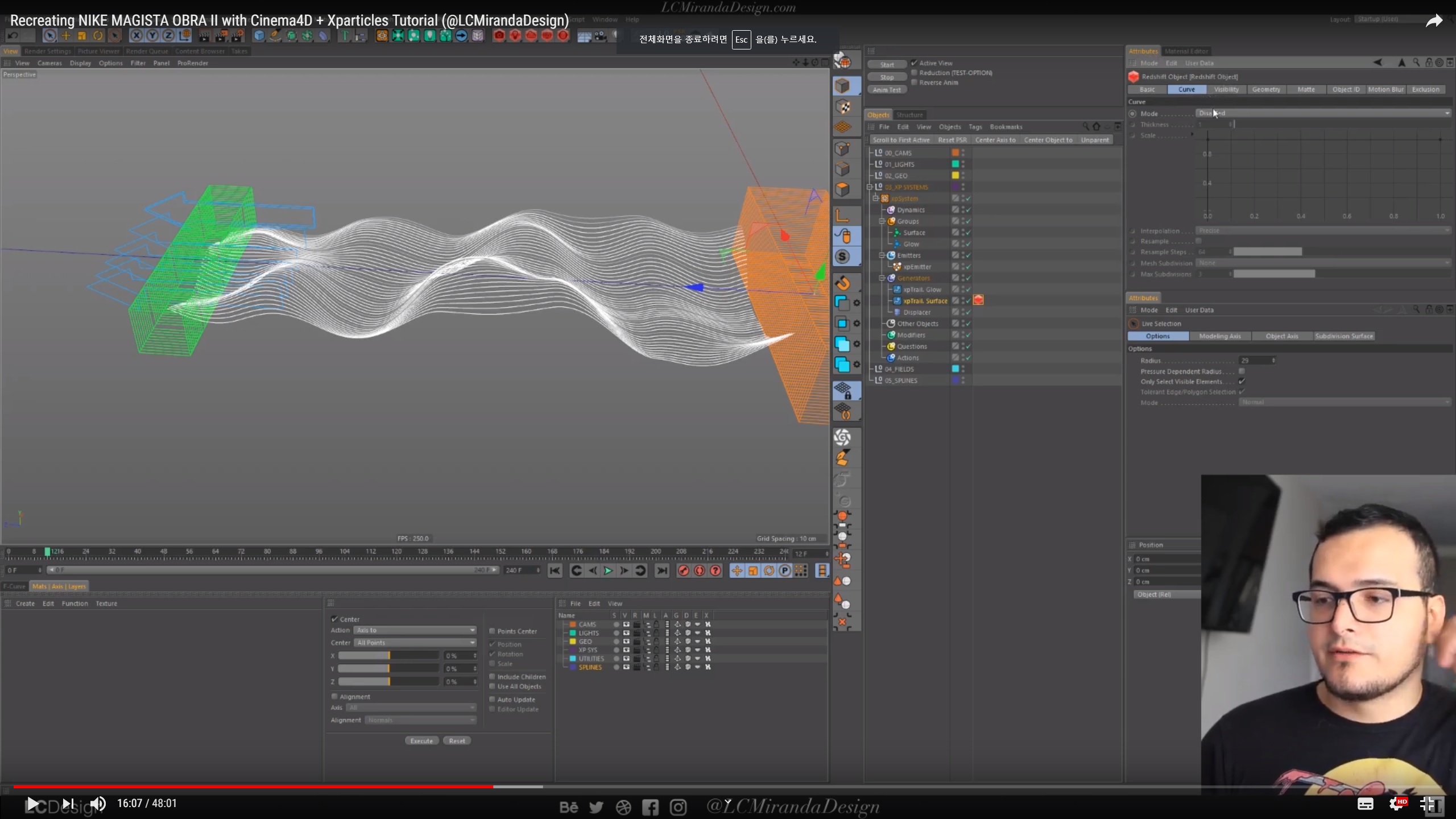Collapse the 03_XP SYSTEMS layer group

click(x=870, y=187)
